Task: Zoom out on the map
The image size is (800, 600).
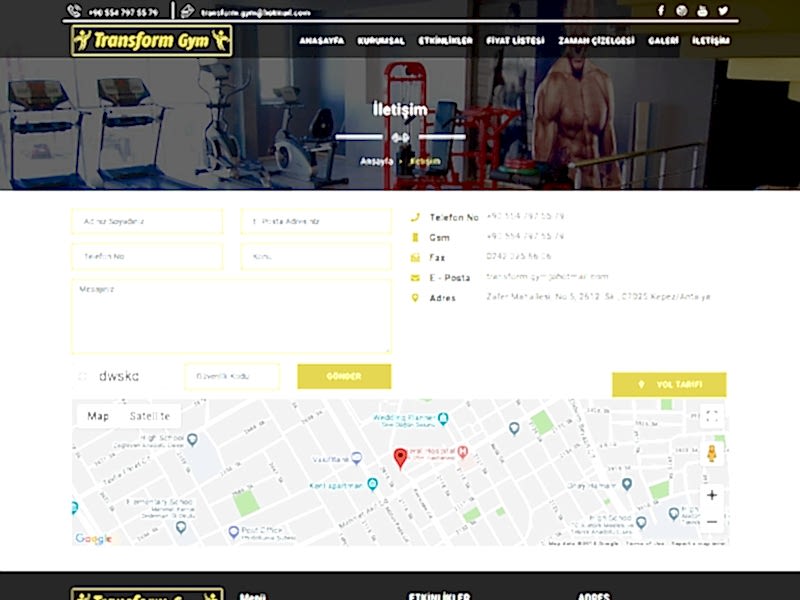Action: pyautogui.click(x=711, y=521)
